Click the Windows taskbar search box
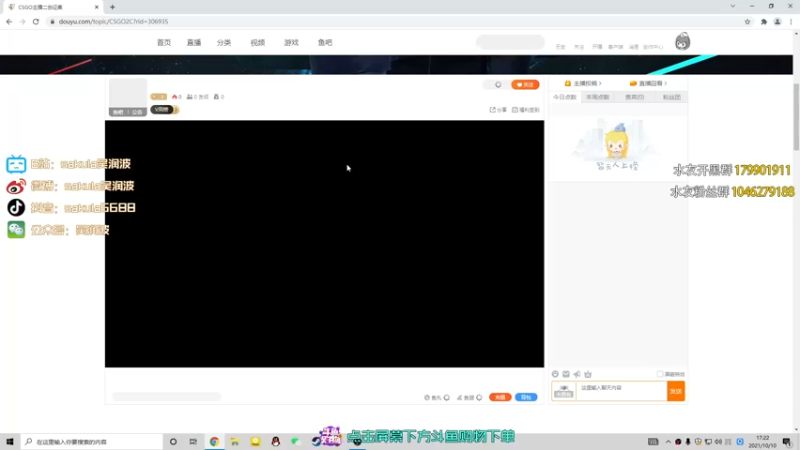The width and height of the screenshot is (800, 450). pyautogui.click(x=92, y=441)
